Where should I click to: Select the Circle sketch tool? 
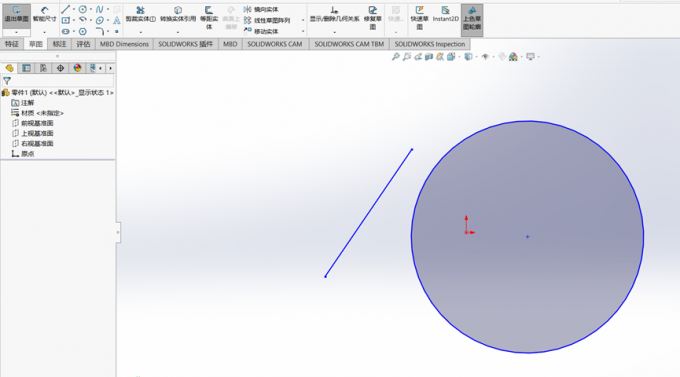pos(82,9)
